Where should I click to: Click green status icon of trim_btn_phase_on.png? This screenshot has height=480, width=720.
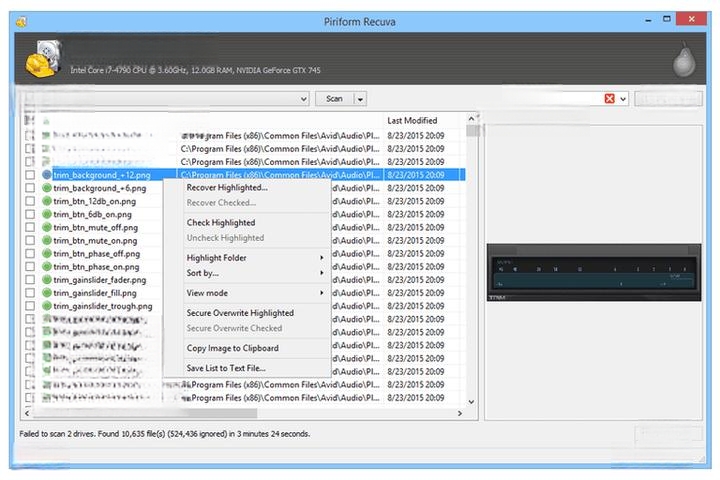coord(46,266)
